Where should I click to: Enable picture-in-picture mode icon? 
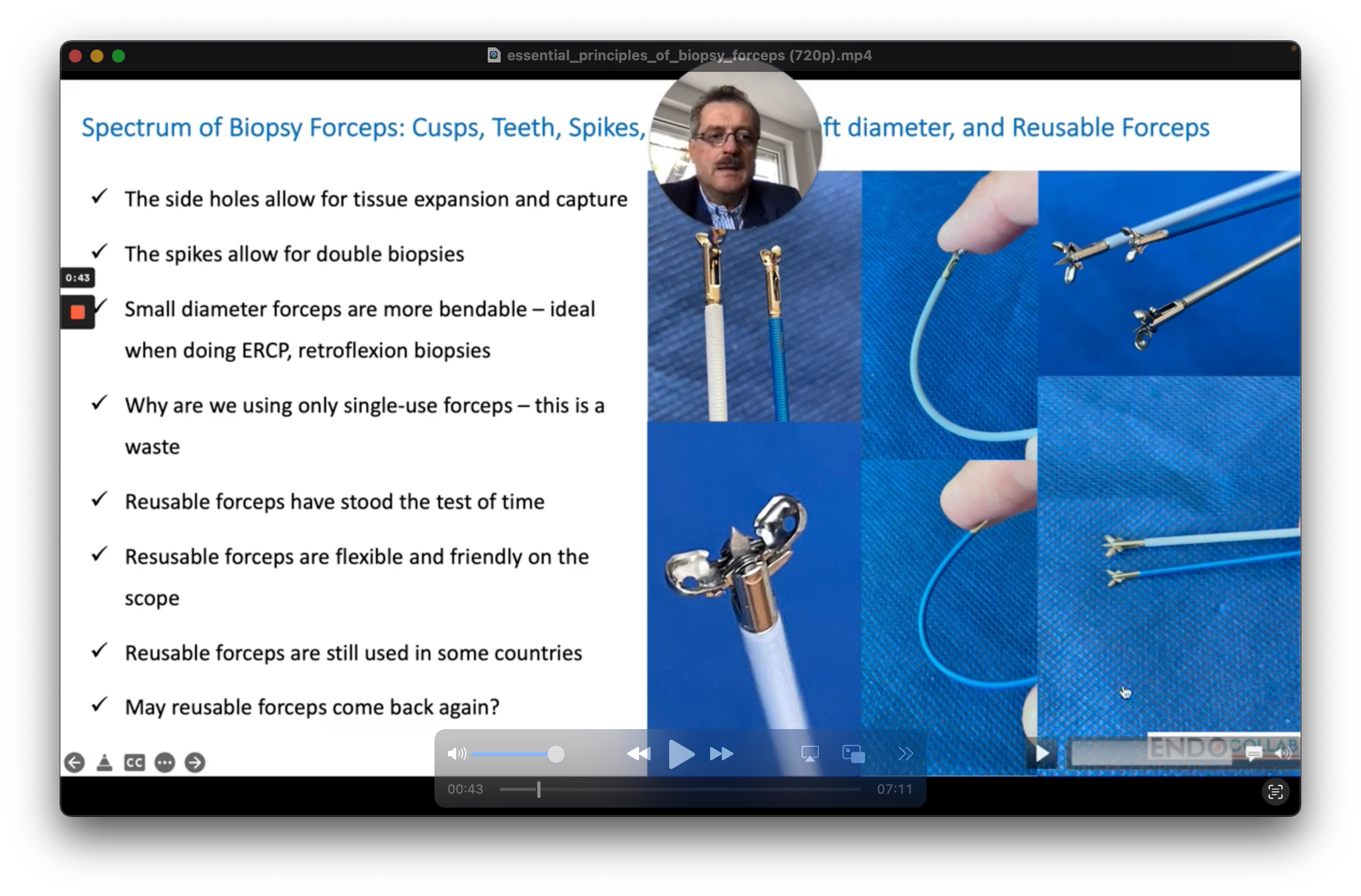[x=853, y=754]
